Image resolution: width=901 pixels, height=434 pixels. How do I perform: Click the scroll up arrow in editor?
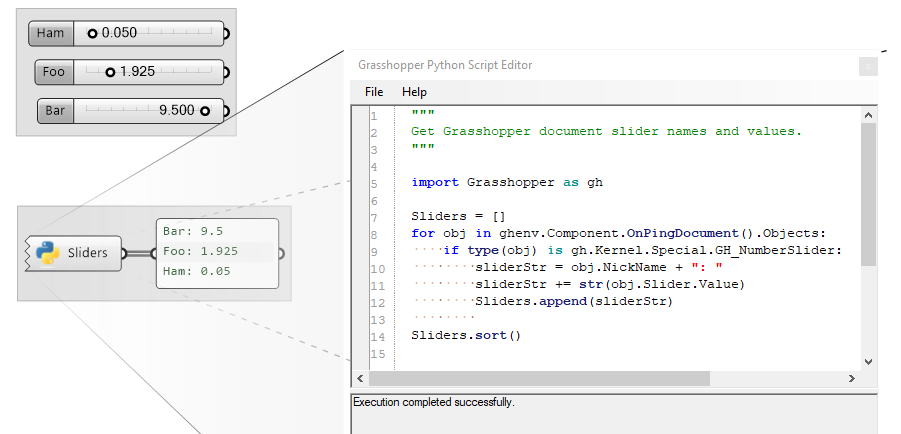(x=868, y=115)
